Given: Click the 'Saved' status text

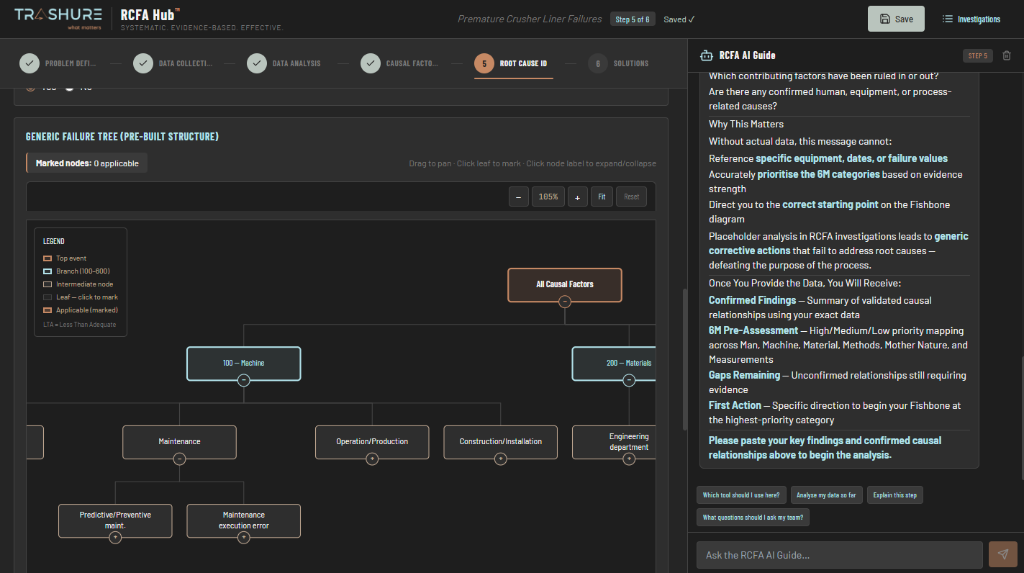Looking at the screenshot, I should click(679, 20).
